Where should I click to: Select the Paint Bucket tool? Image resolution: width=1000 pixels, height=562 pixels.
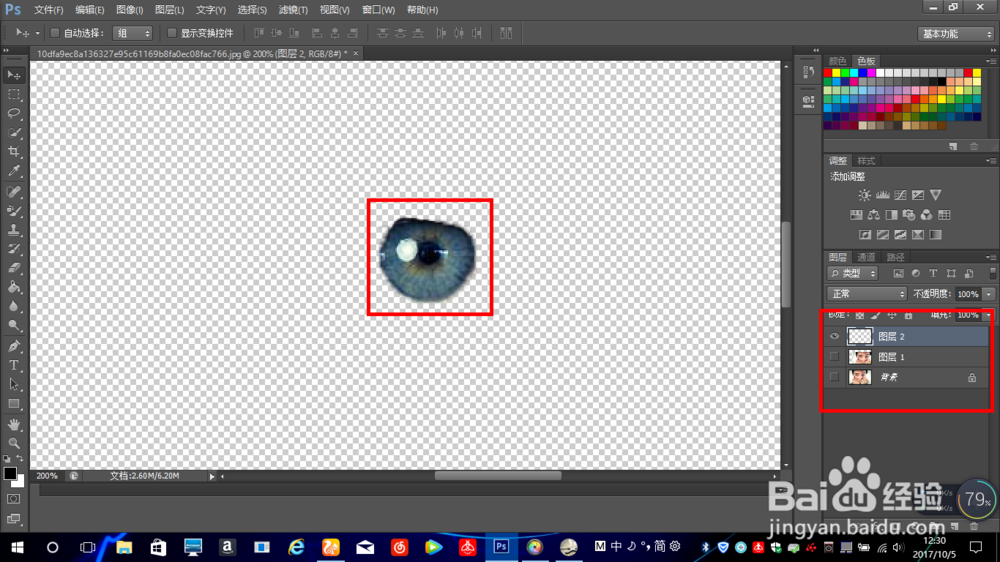(x=13, y=288)
